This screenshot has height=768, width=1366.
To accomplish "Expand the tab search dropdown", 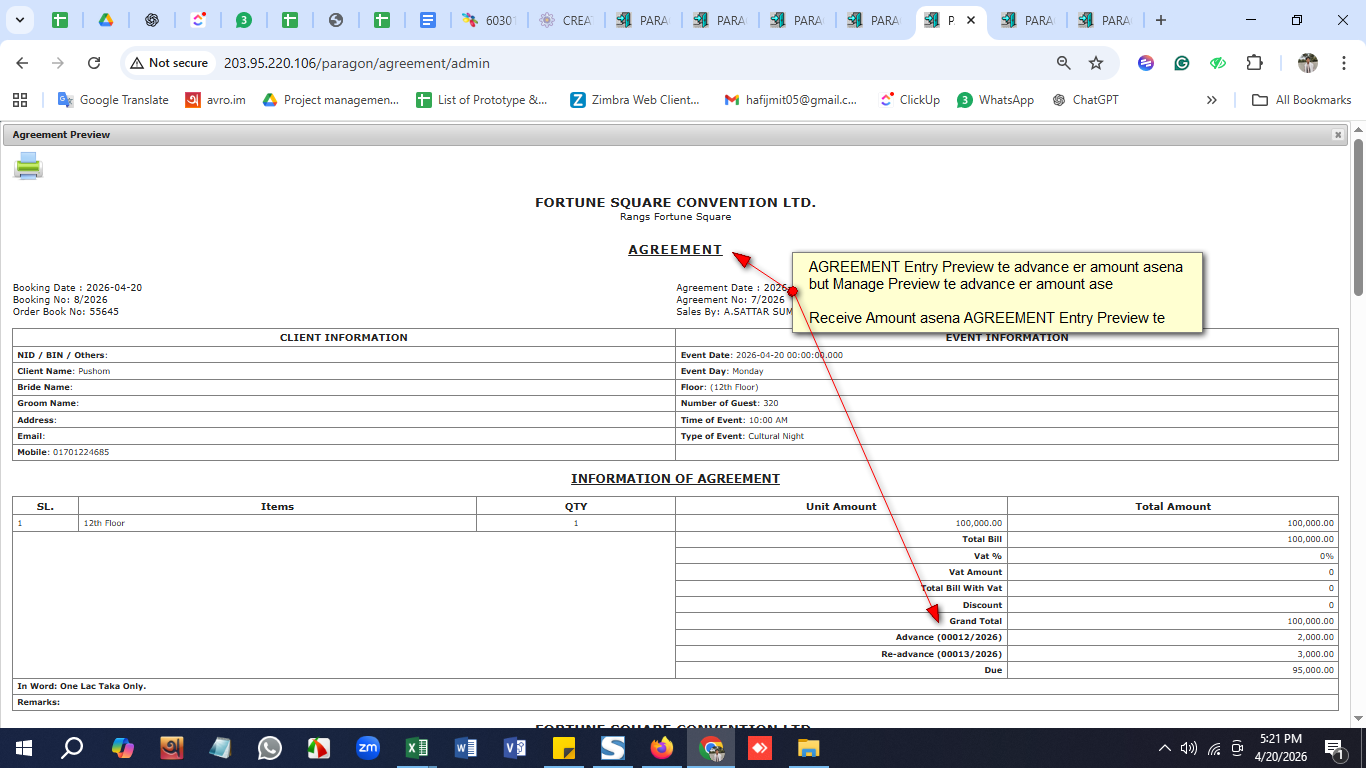I will tap(20, 20).
